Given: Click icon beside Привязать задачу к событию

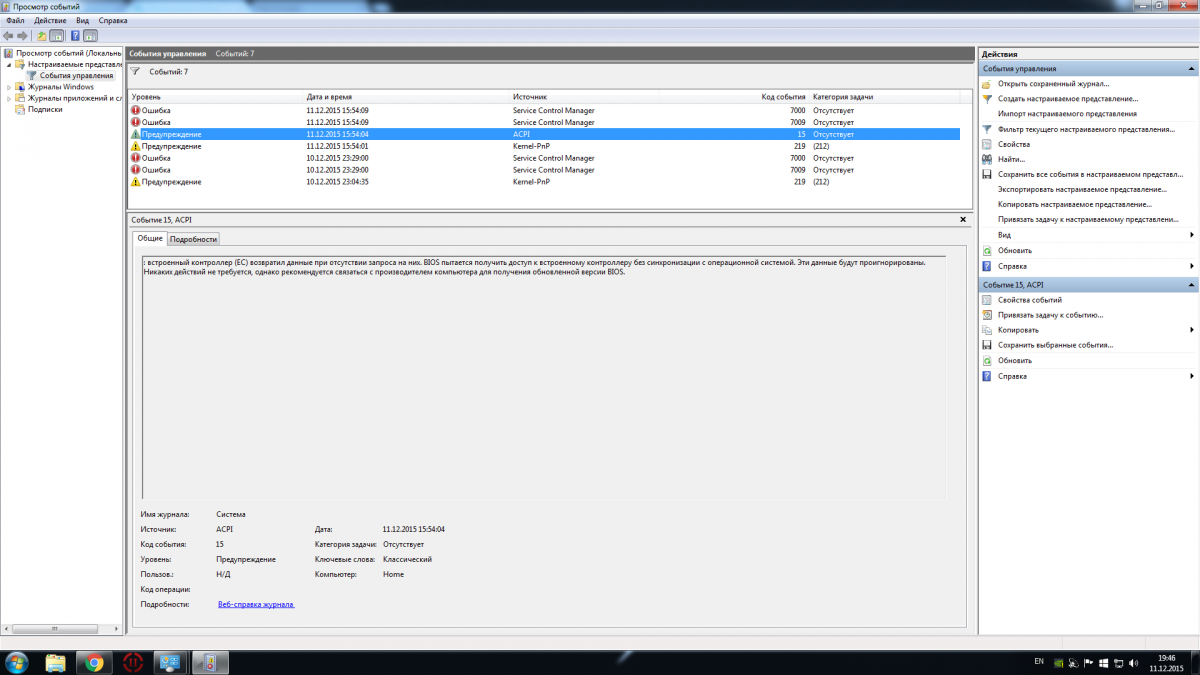Looking at the screenshot, I should (x=987, y=315).
